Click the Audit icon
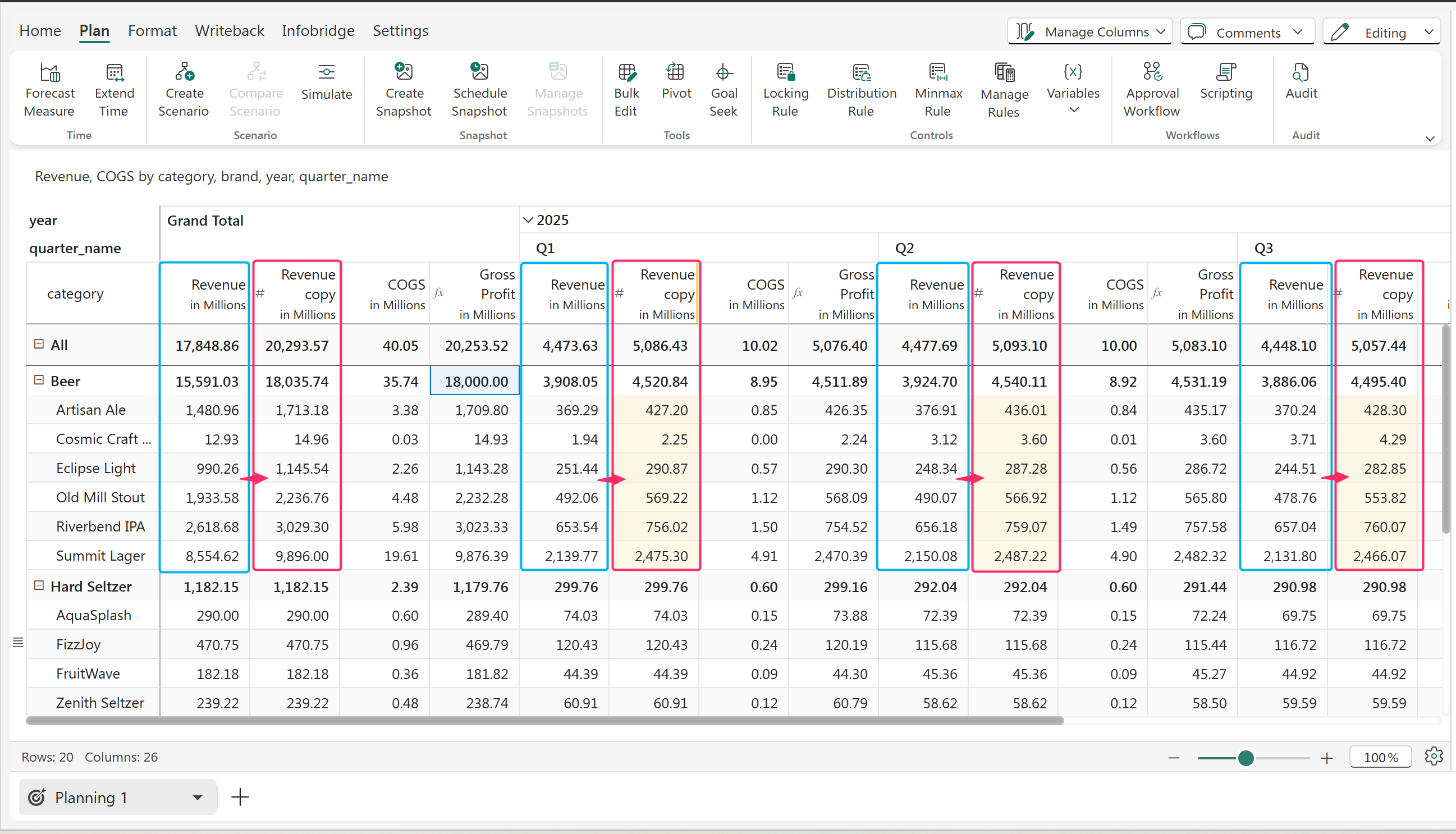Screen dimensions: 1456x834 click(1300, 73)
